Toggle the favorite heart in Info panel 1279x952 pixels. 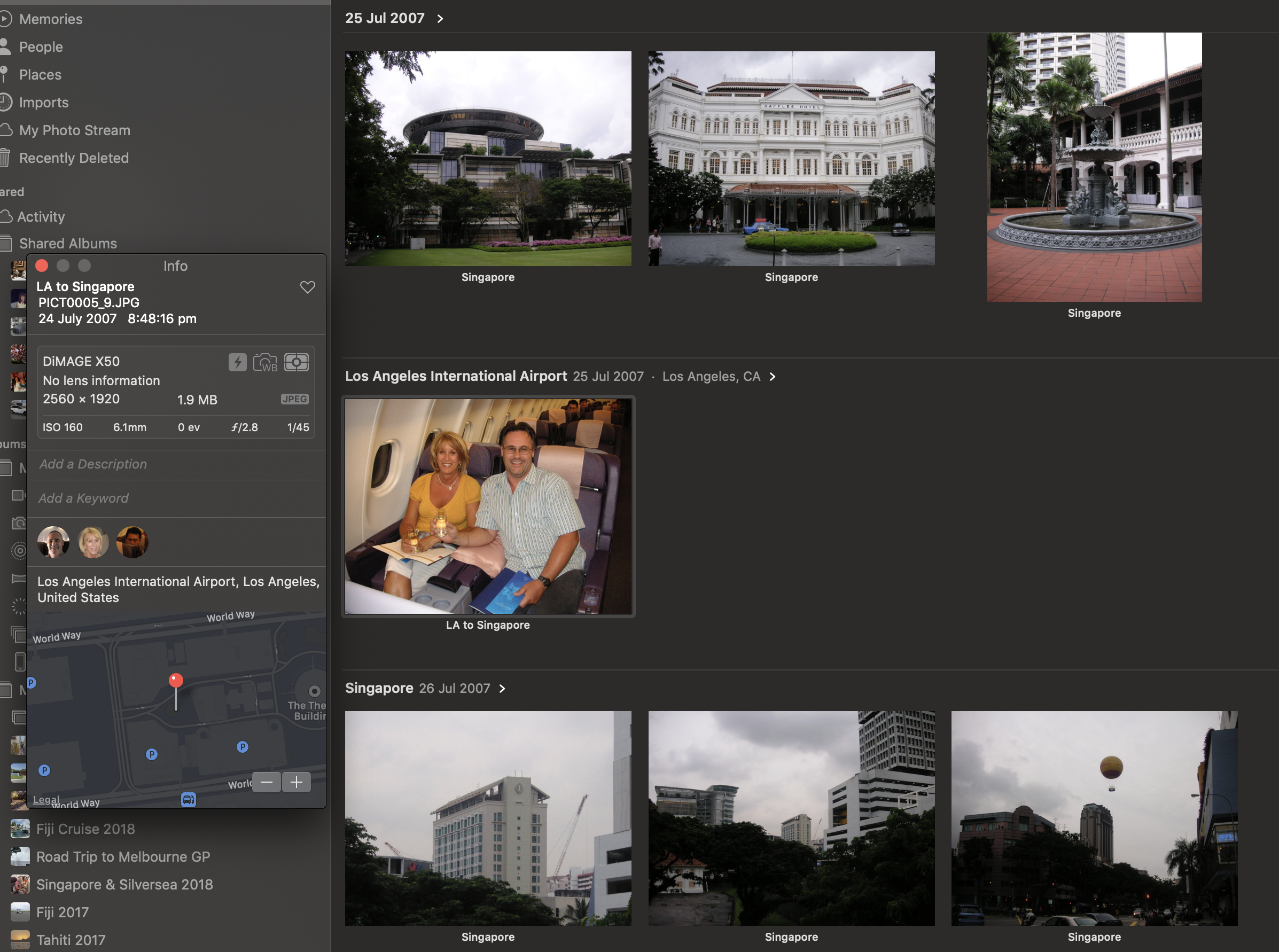[x=308, y=287]
